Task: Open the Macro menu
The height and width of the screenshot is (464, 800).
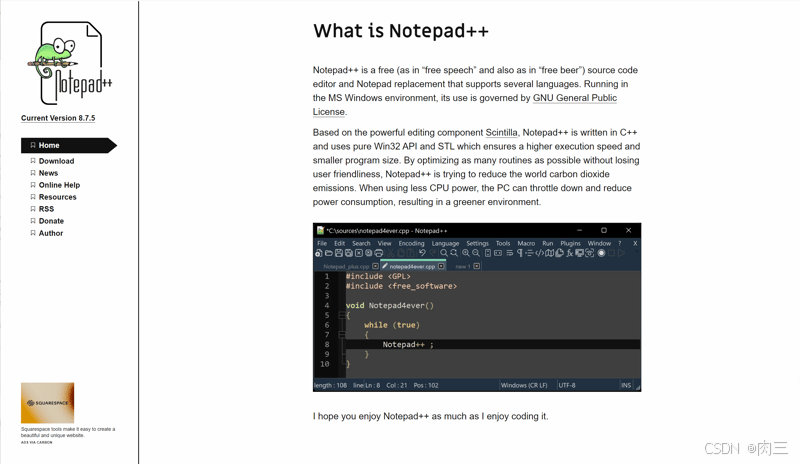Action: 526,243
